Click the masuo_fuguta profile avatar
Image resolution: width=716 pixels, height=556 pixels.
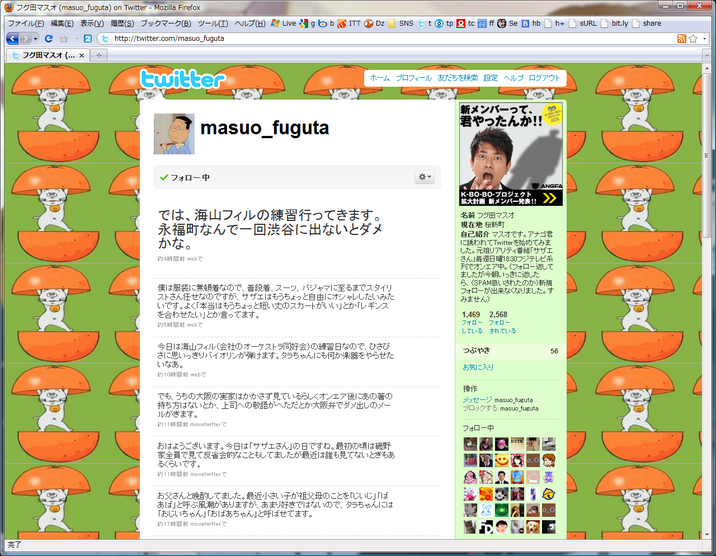pos(174,134)
